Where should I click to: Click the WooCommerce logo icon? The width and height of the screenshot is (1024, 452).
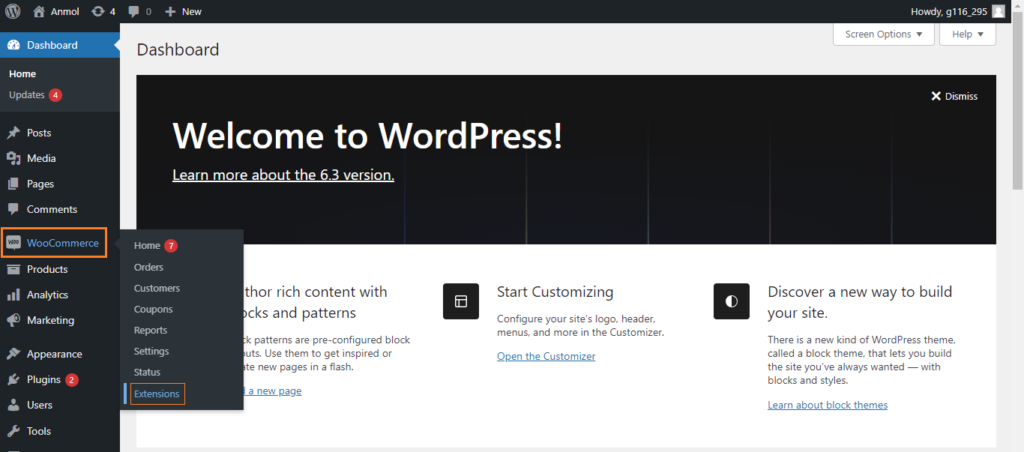pyautogui.click(x=14, y=243)
